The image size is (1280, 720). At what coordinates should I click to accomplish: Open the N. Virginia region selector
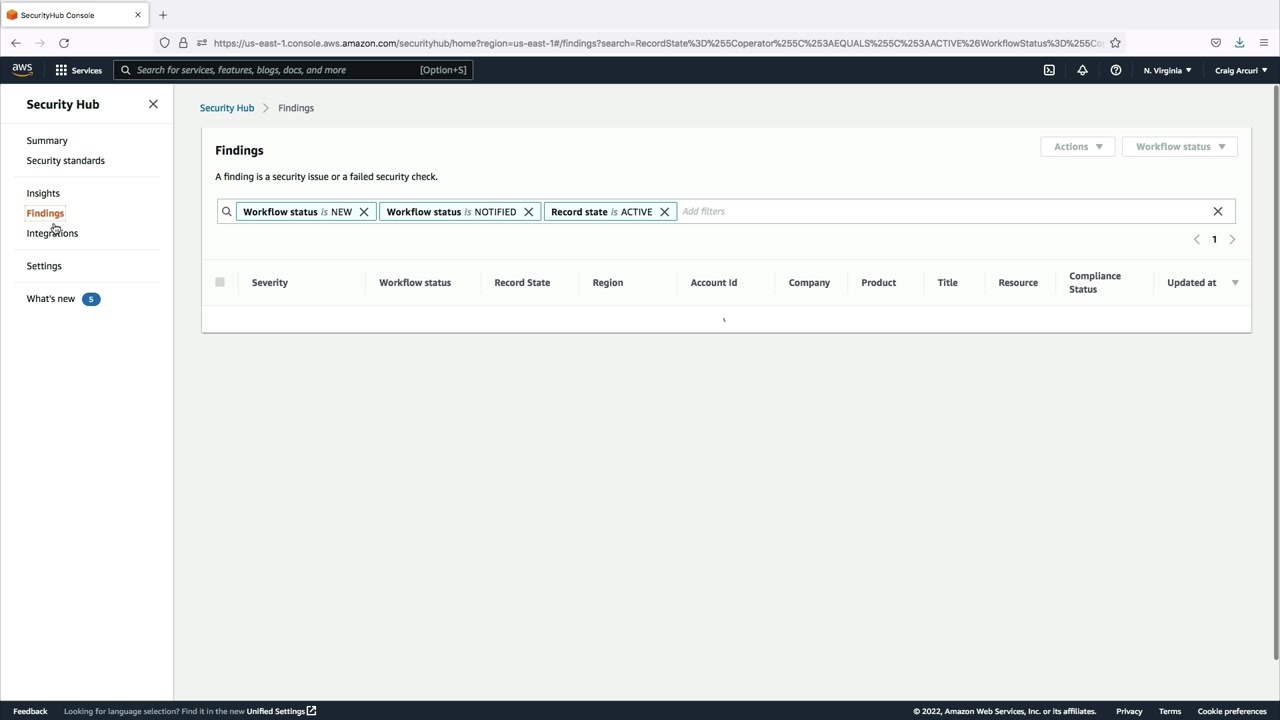(x=1167, y=70)
